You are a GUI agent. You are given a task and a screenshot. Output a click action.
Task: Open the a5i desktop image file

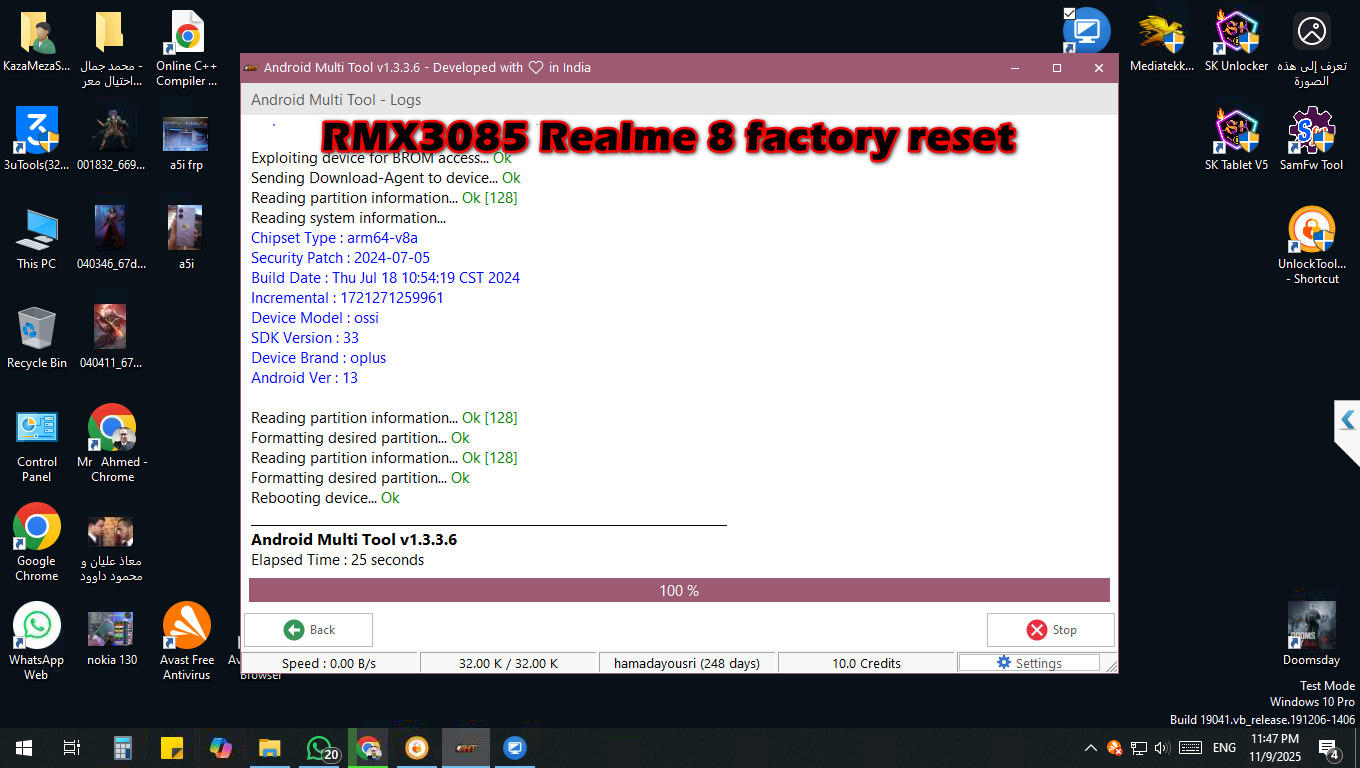coord(186,239)
